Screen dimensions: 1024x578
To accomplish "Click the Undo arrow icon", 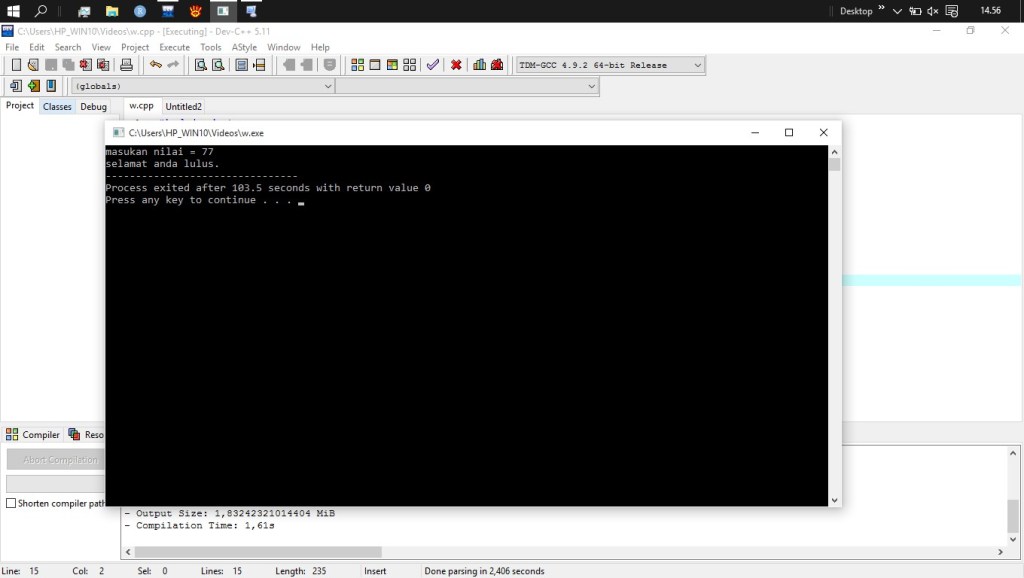I will (155, 65).
